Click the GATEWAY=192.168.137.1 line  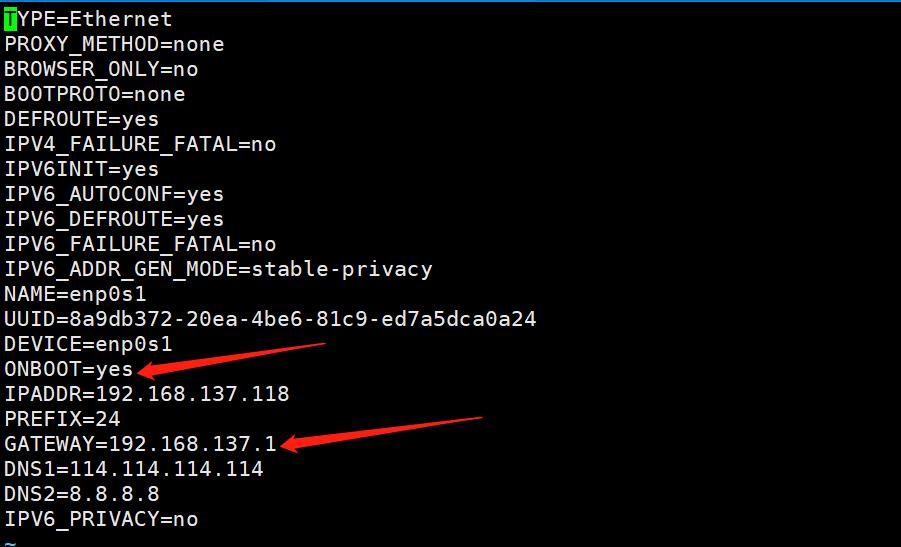coord(140,444)
